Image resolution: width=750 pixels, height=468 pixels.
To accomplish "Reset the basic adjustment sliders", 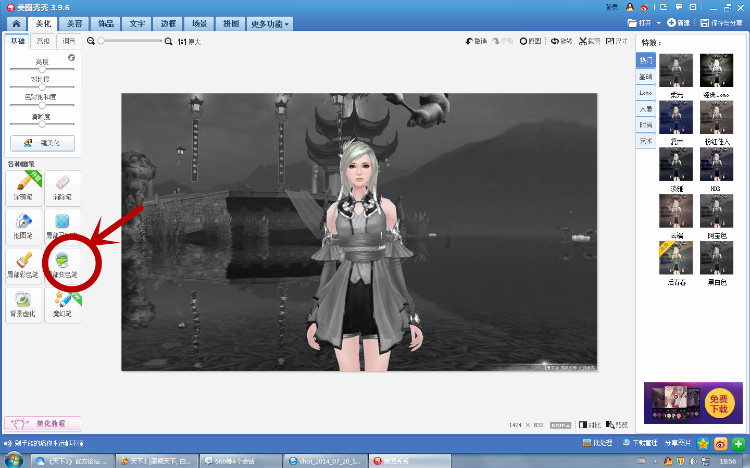I will tap(71, 57).
